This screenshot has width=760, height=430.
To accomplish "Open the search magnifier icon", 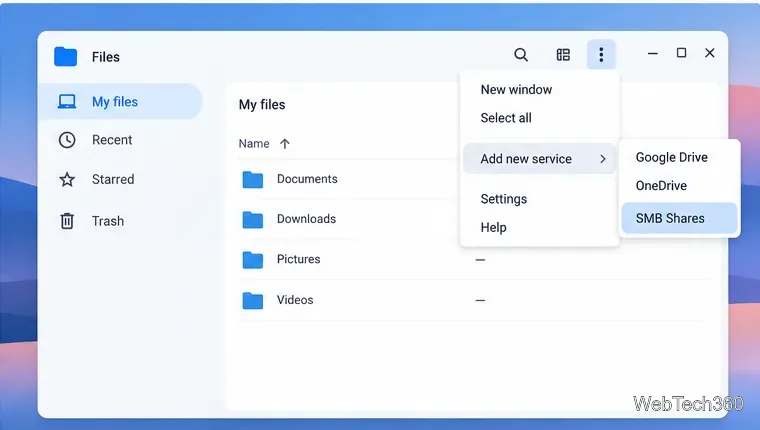I will click(x=521, y=55).
